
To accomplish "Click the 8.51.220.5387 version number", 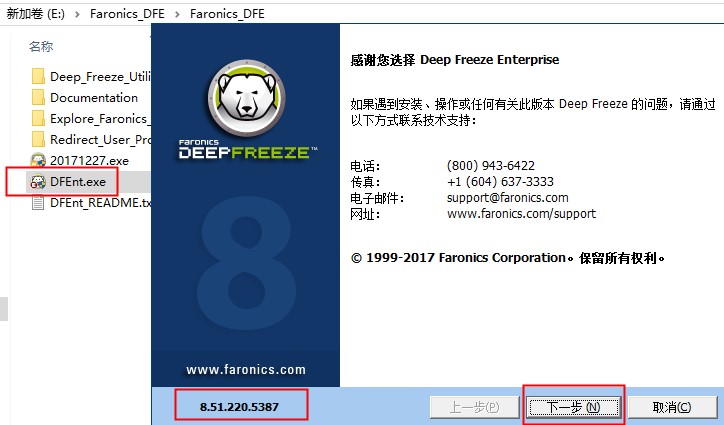I will coord(239,407).
